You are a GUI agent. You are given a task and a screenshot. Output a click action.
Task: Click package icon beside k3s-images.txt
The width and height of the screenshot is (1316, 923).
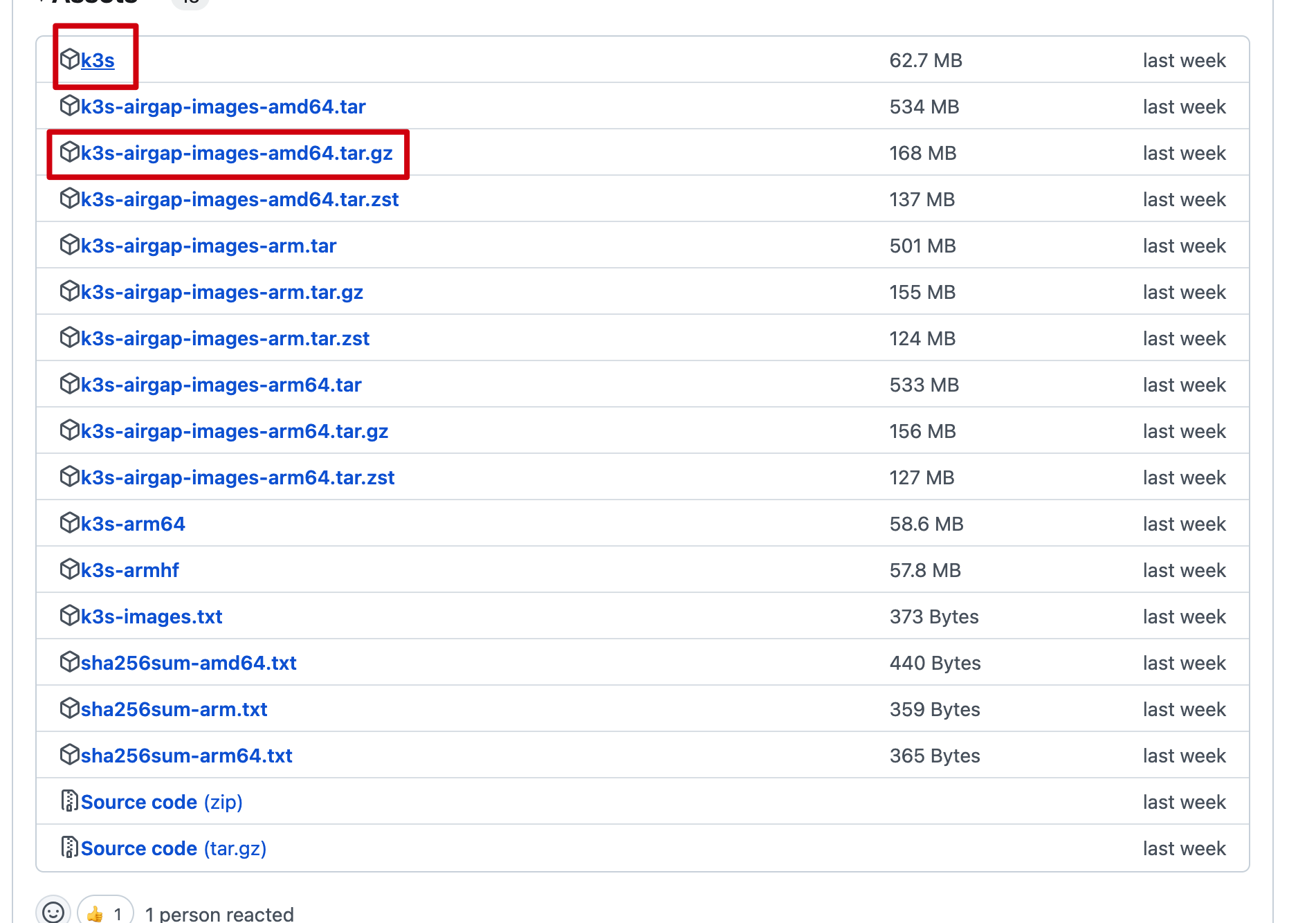(x=70, y=615)
